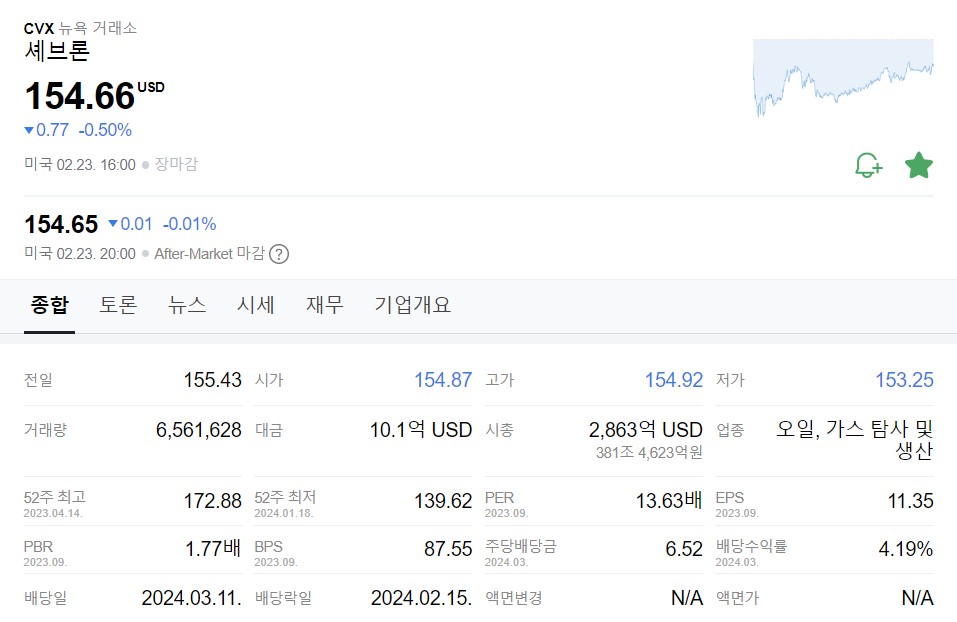Click the dividend yield 4.19%
957x622 pixels.
[906, 548]
